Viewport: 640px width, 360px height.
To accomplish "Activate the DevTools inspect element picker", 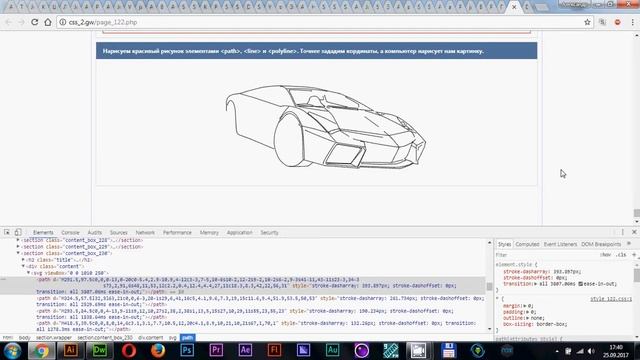I will pyautogui.click(x=7, y=232).
